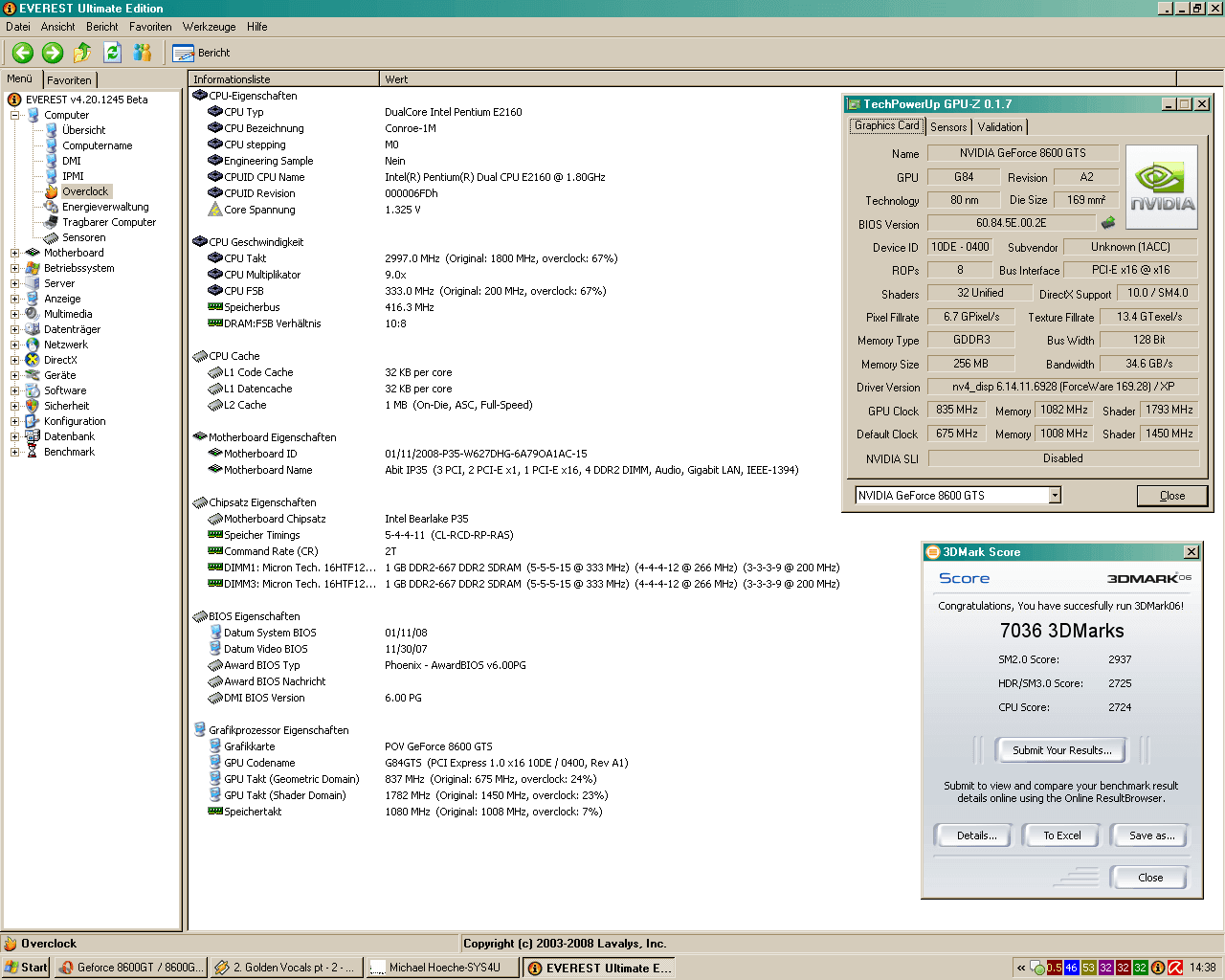
Task: Switch to Geforce 8600GT taskbar window
Action: (x=130, y=968)
